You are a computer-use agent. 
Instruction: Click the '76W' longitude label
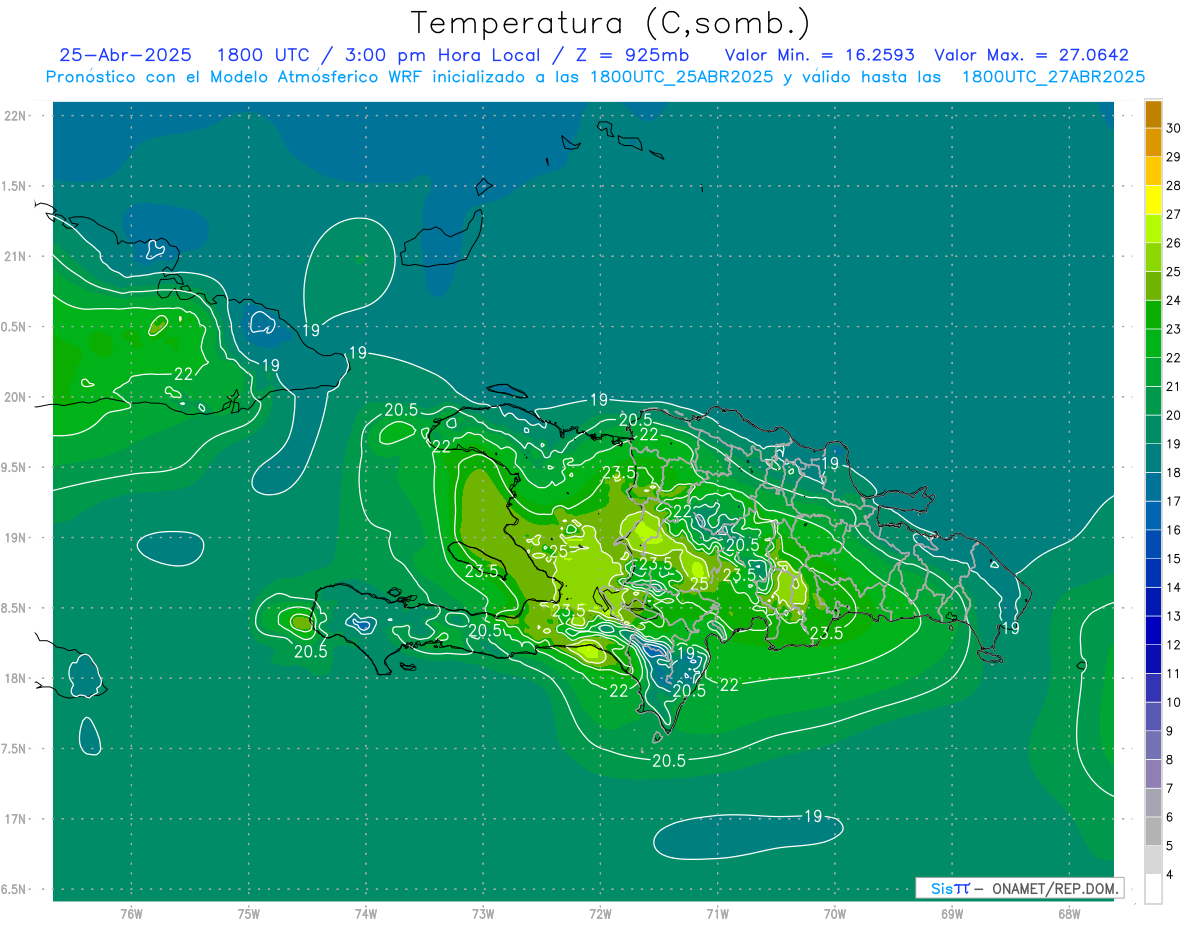[131, 914]
